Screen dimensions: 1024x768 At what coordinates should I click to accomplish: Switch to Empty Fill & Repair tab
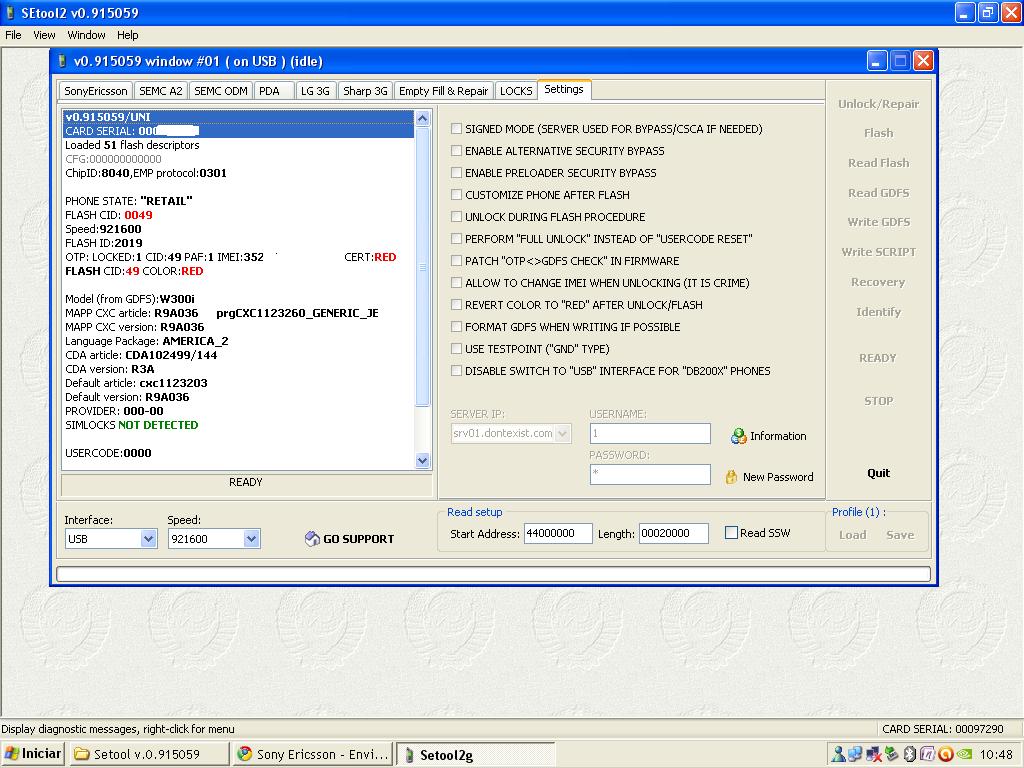point(443,91)
